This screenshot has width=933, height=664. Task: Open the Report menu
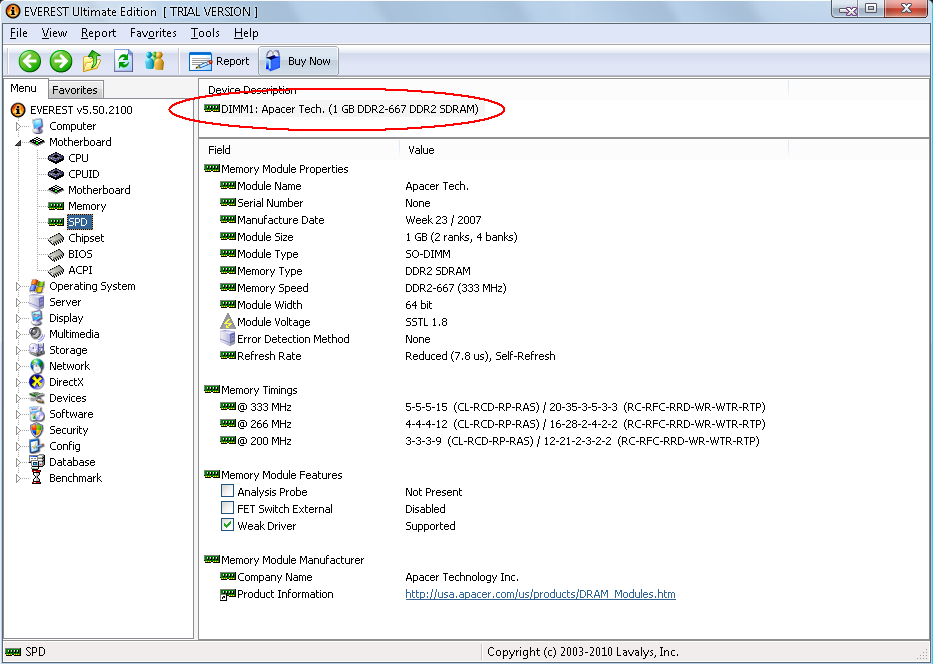[98, 33]
